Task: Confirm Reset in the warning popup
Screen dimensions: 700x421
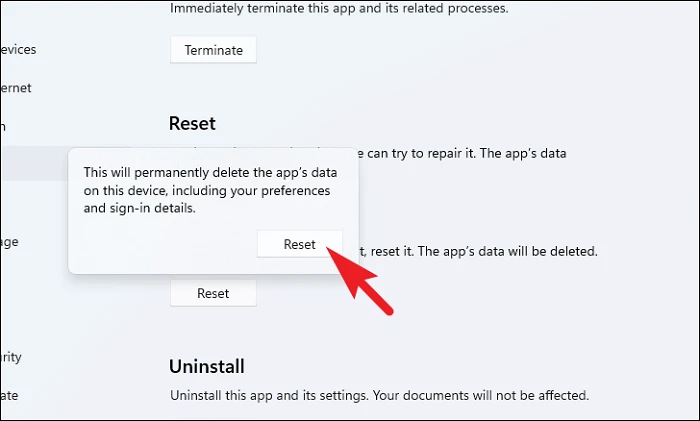Action: tap(300, 244)
